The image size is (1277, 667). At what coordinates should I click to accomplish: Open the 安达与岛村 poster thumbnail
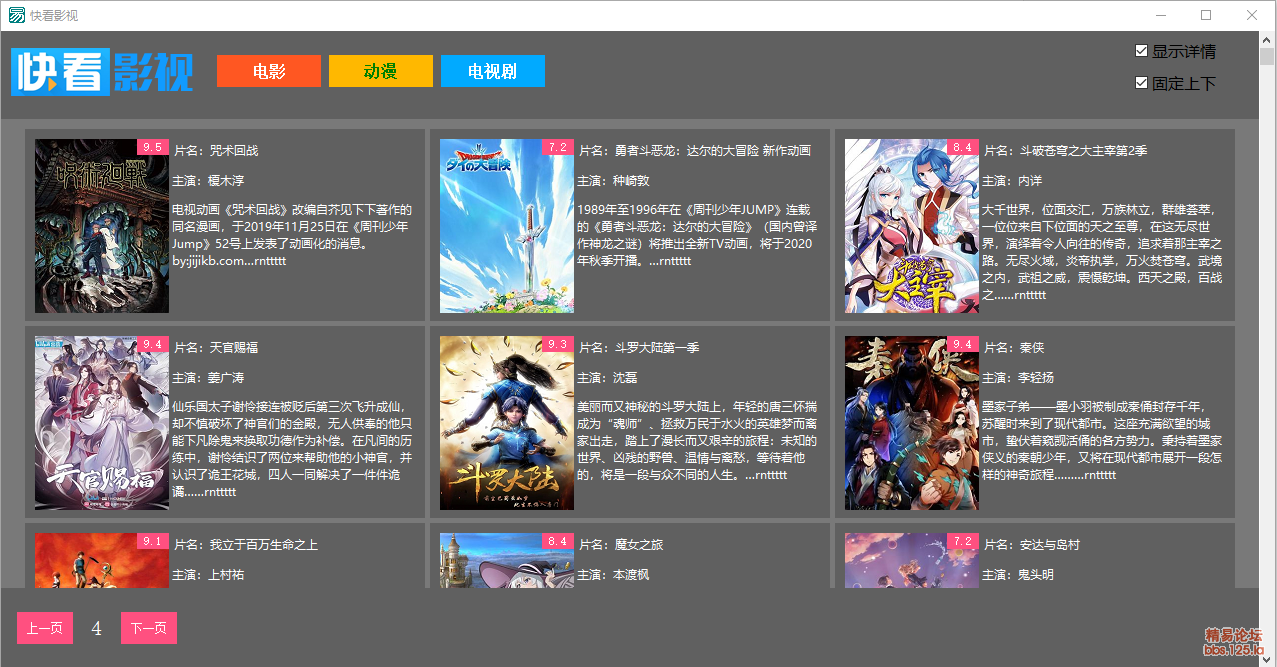912,561
